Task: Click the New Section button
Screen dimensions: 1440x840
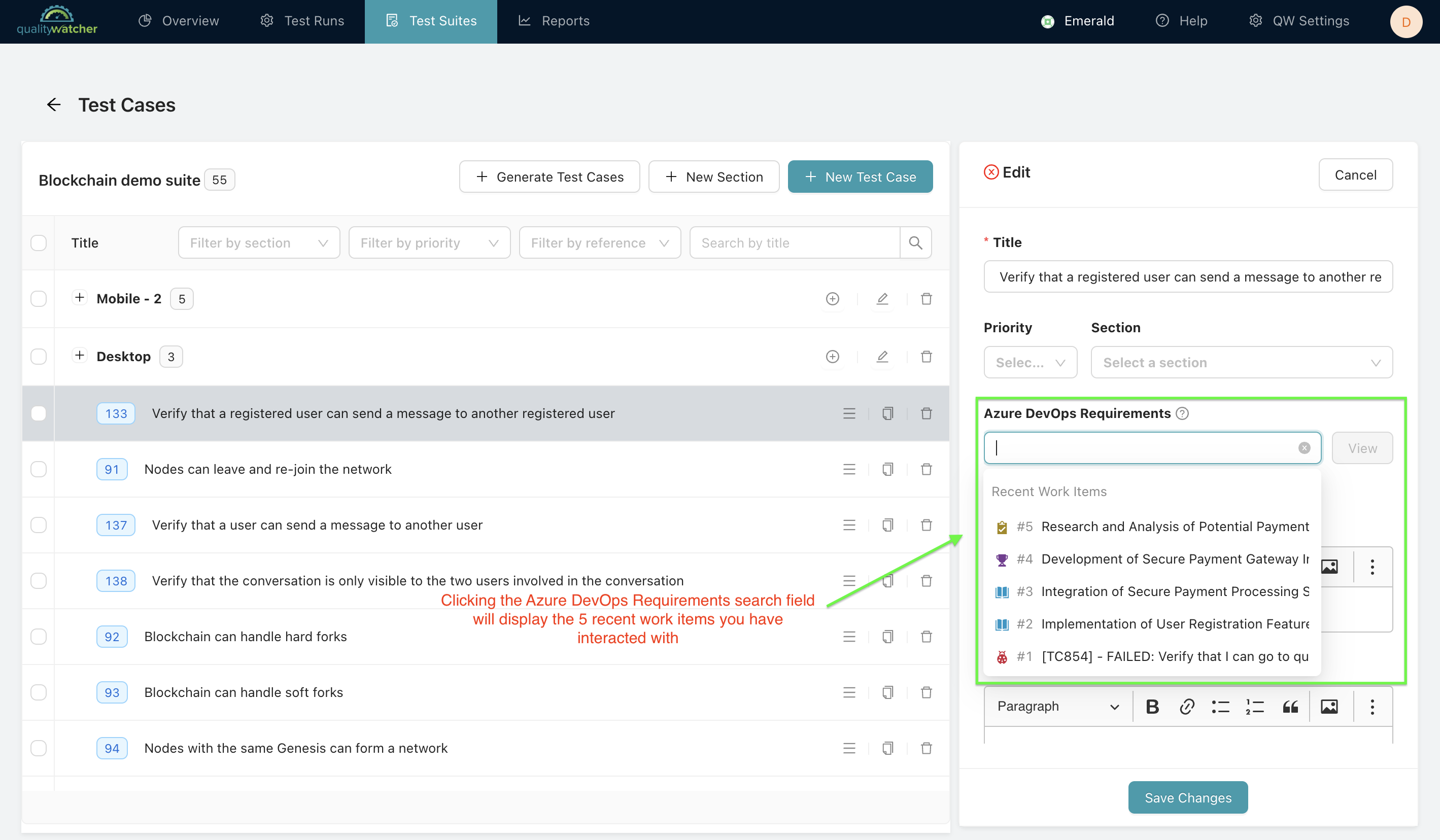Action: coord(714,177)
